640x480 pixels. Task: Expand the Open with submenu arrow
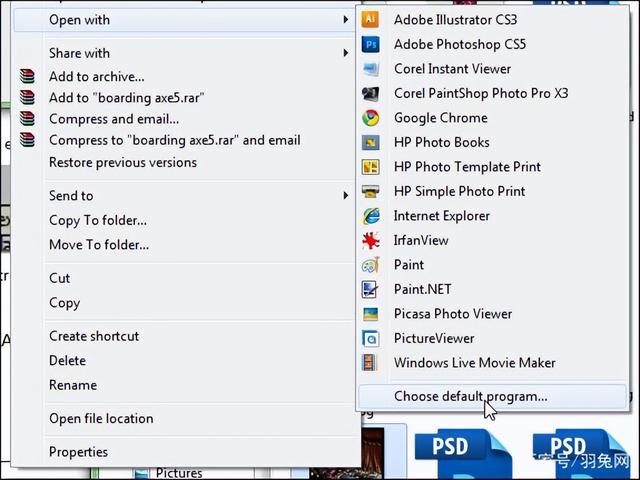click(x=345, y=20)
